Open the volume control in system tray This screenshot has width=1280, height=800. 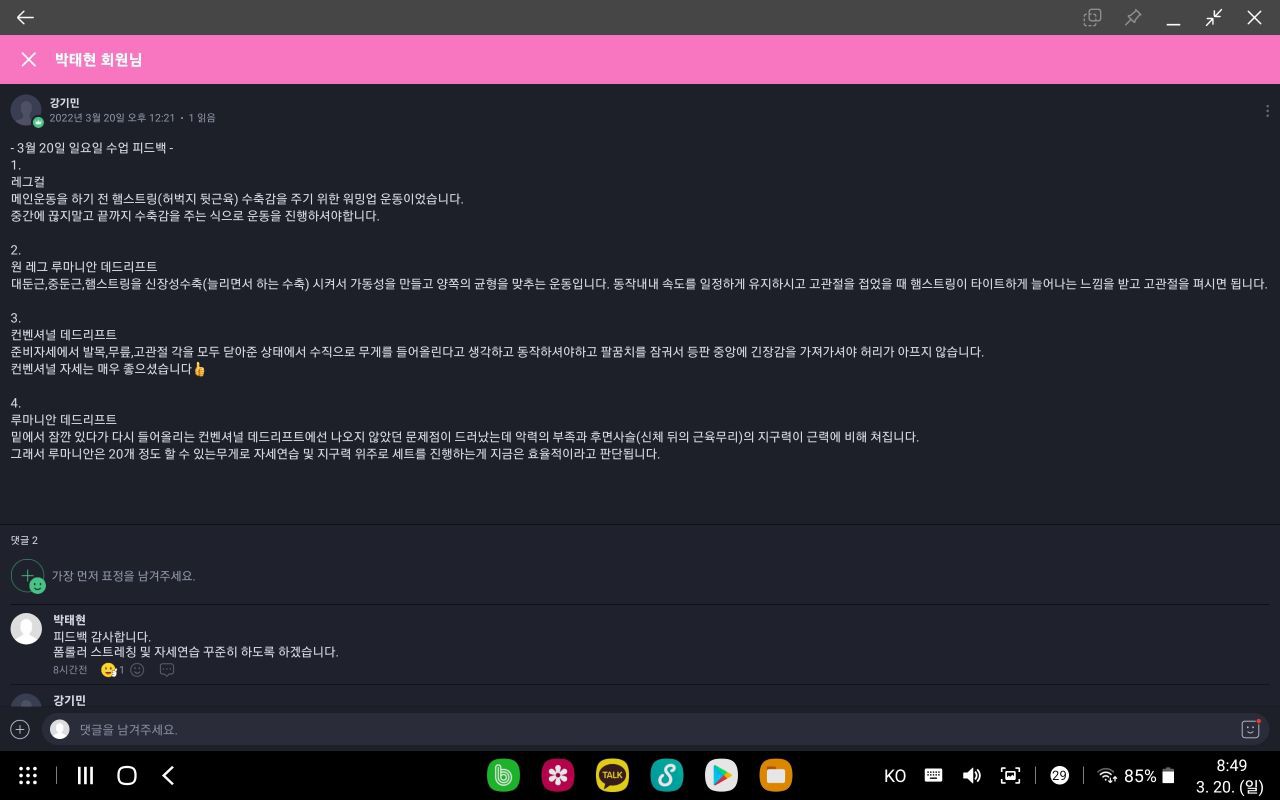tap(971, 776)
